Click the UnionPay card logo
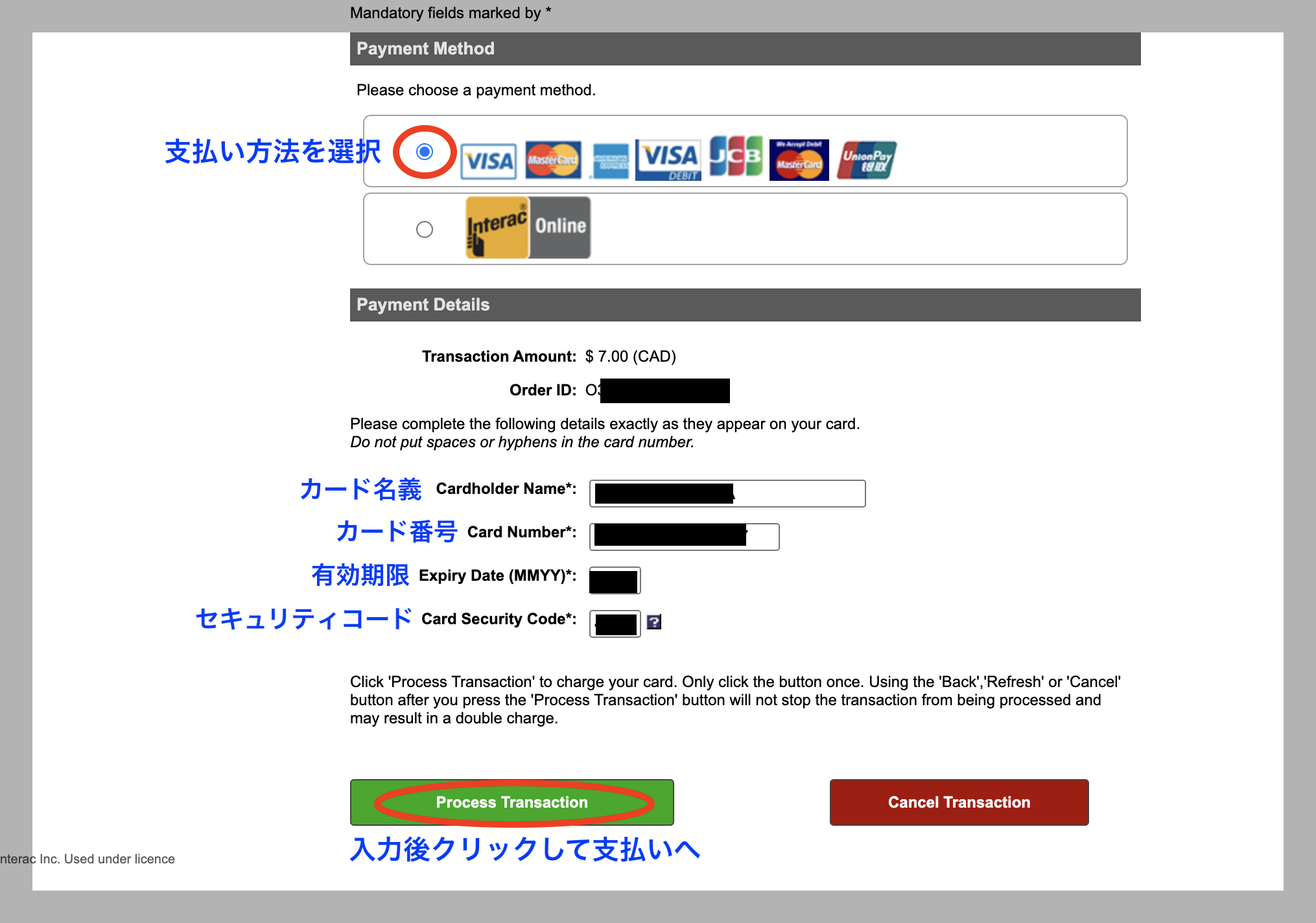The width and height of the screenshot is (1316, 923). (x=867, y=160)
